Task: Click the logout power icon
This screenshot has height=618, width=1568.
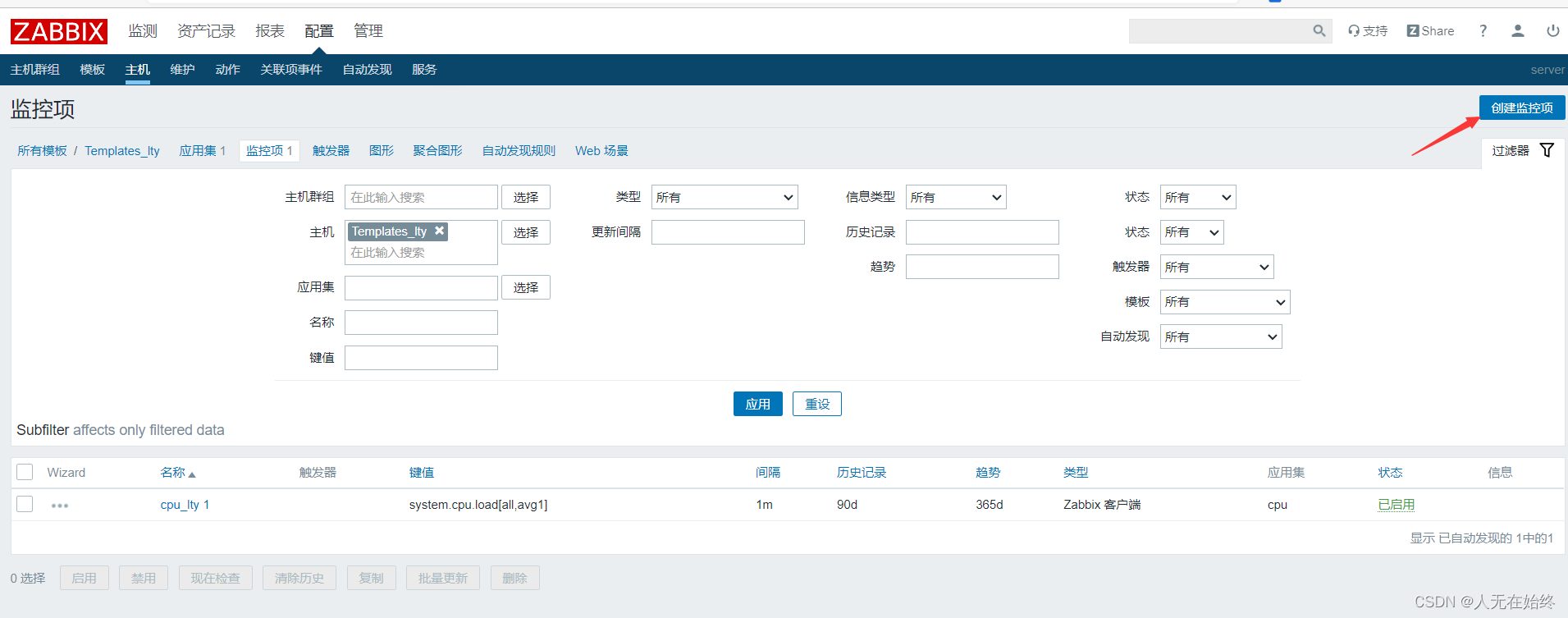Action: (1552, 31)
